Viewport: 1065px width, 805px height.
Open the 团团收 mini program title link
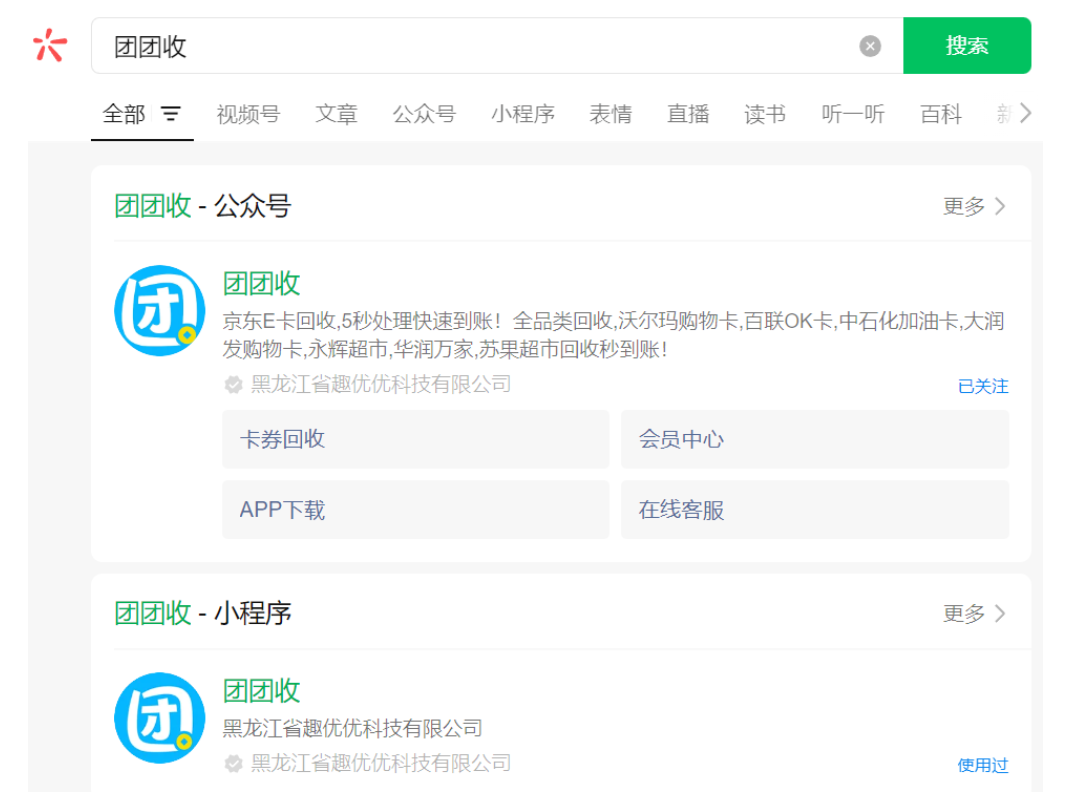point(261,691)
